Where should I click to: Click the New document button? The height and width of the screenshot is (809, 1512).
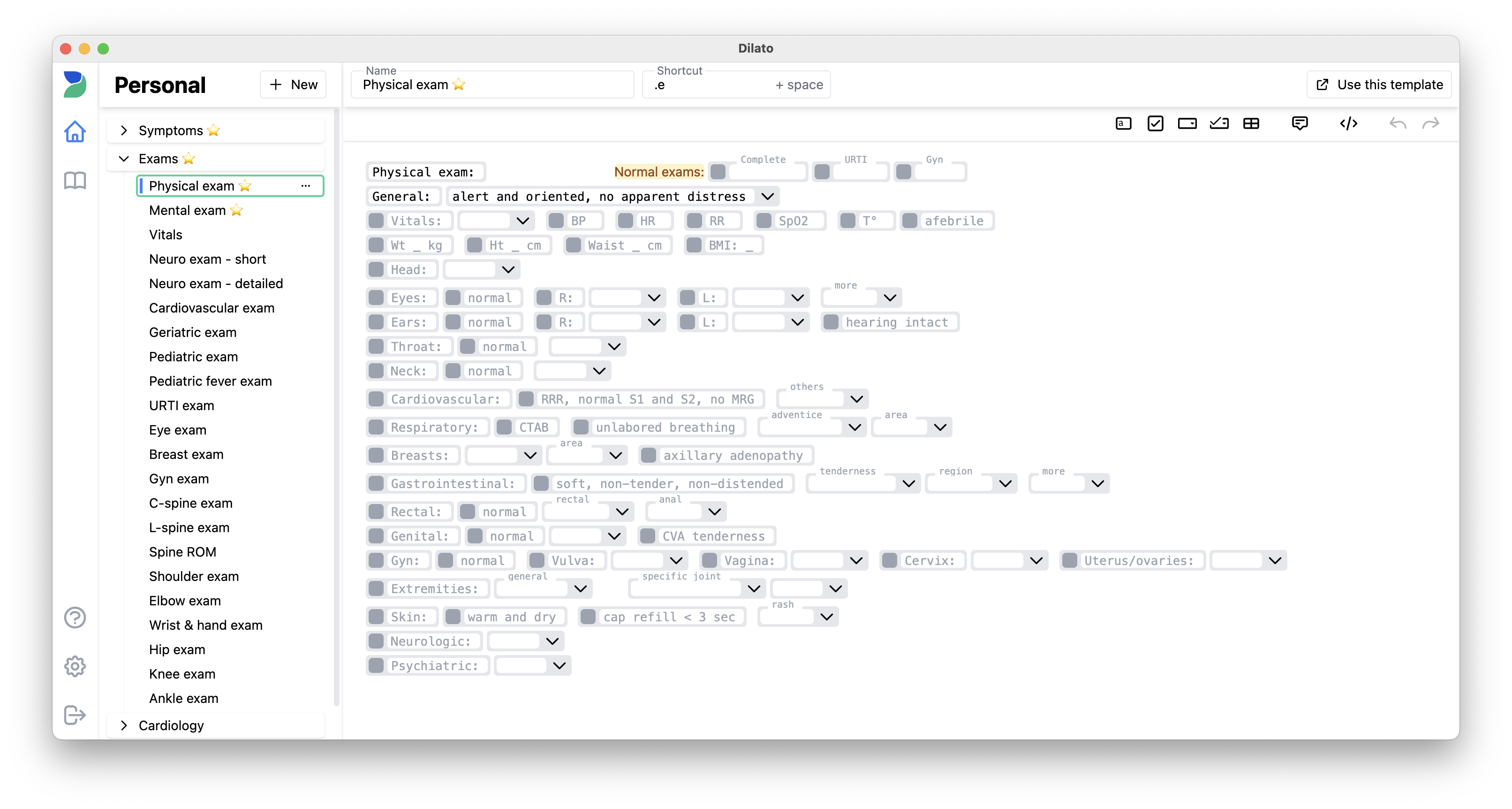[x=293, y=84]
